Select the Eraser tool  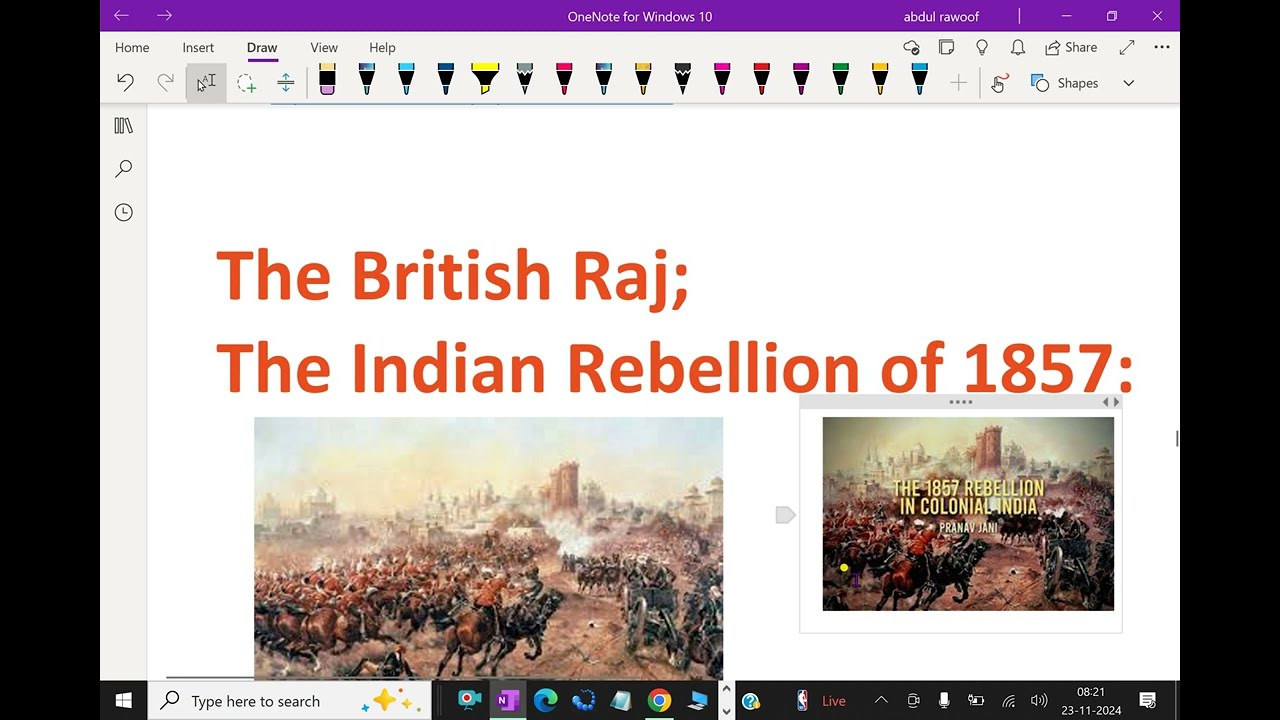(x=327, y=79)
